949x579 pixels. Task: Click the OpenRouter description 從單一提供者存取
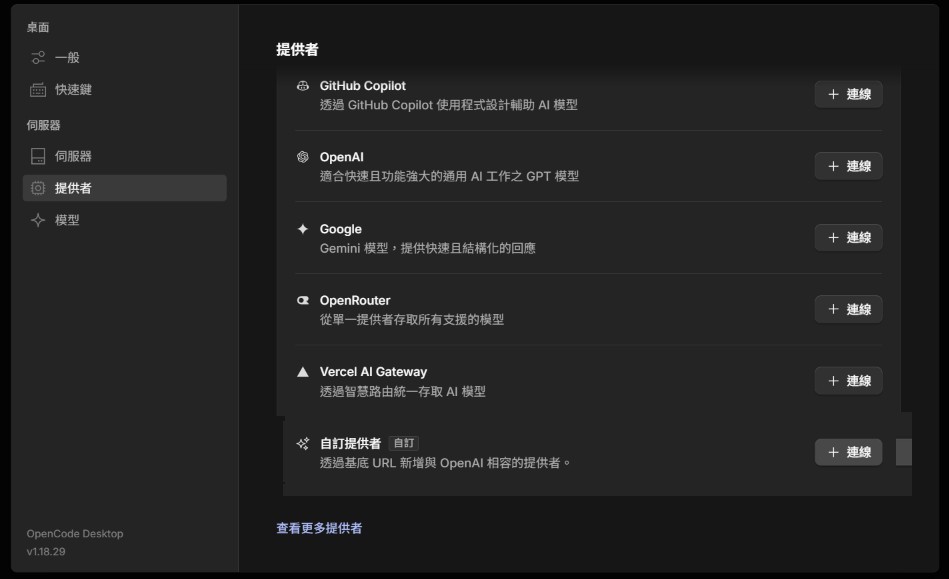point(412,319)
